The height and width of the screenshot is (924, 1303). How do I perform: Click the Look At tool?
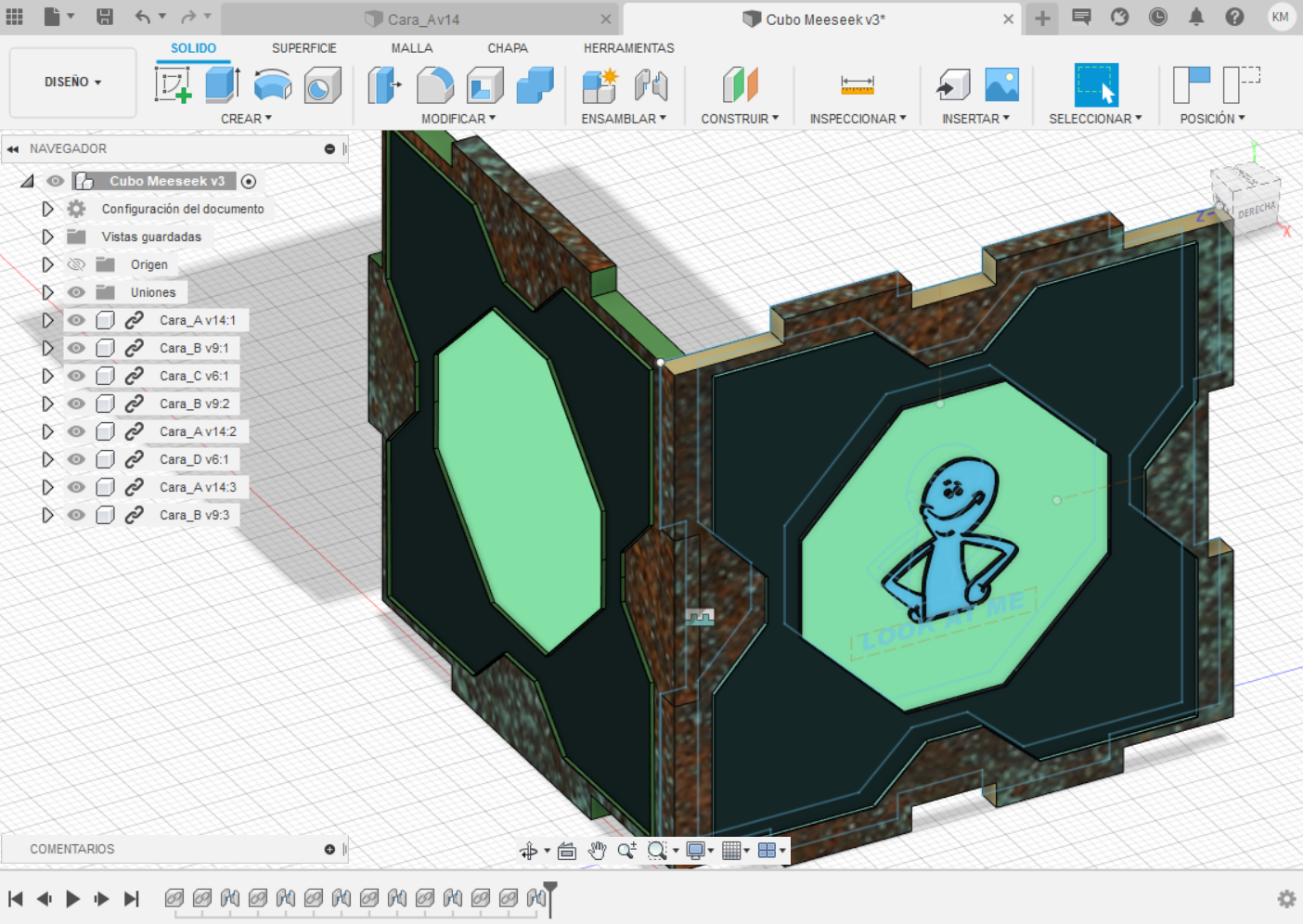pos(567,851)
